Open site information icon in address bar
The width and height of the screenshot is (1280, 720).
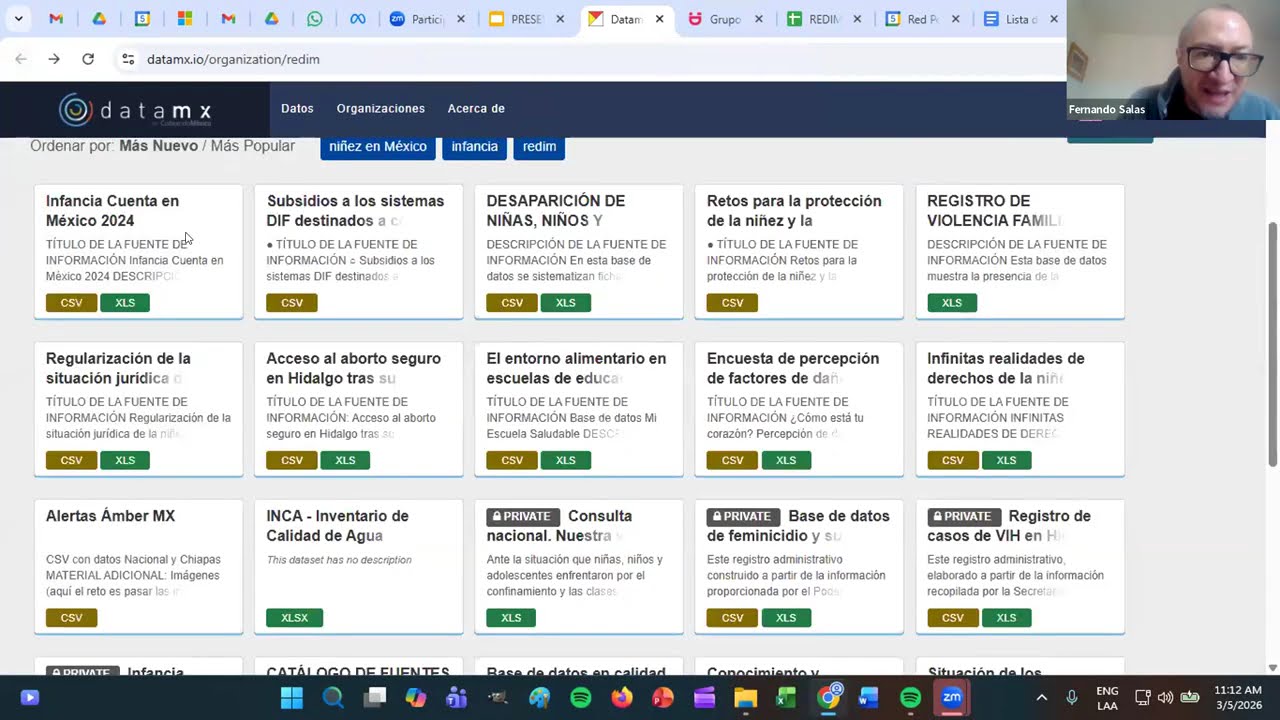128,59
